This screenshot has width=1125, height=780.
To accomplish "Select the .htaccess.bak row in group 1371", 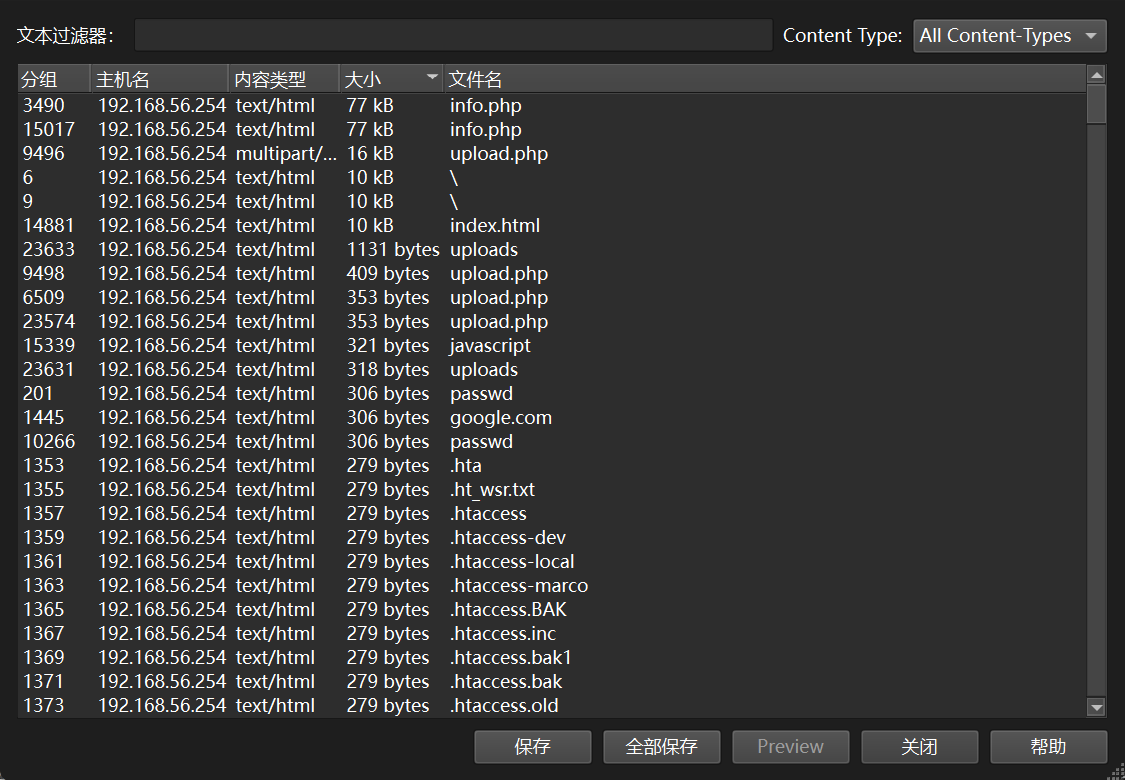I will tap(552, 682).
